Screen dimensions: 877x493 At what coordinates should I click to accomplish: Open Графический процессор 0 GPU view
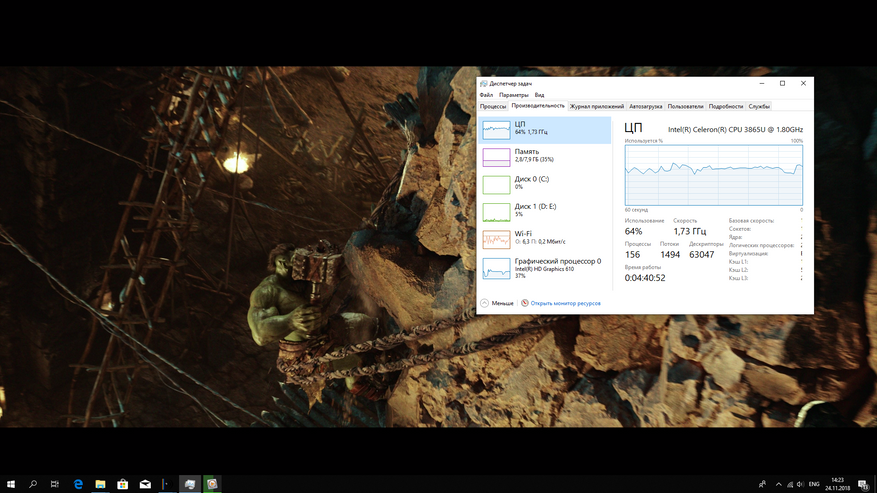pyautogui.click(x=544, y=267)
